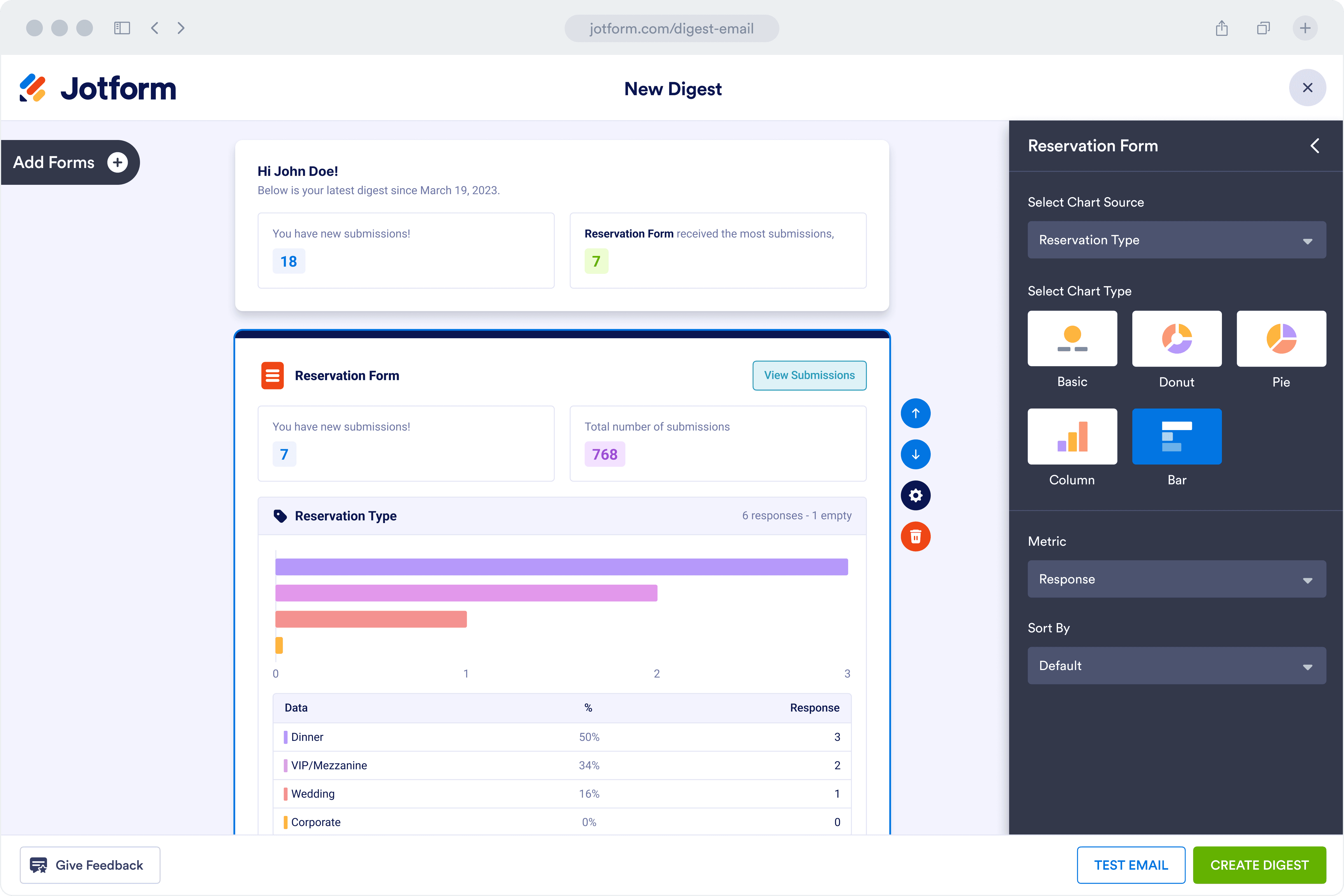Click the browser share icon
Image resolution: width=1344 pixels, height=896 pixels.
pos(1222,28)
